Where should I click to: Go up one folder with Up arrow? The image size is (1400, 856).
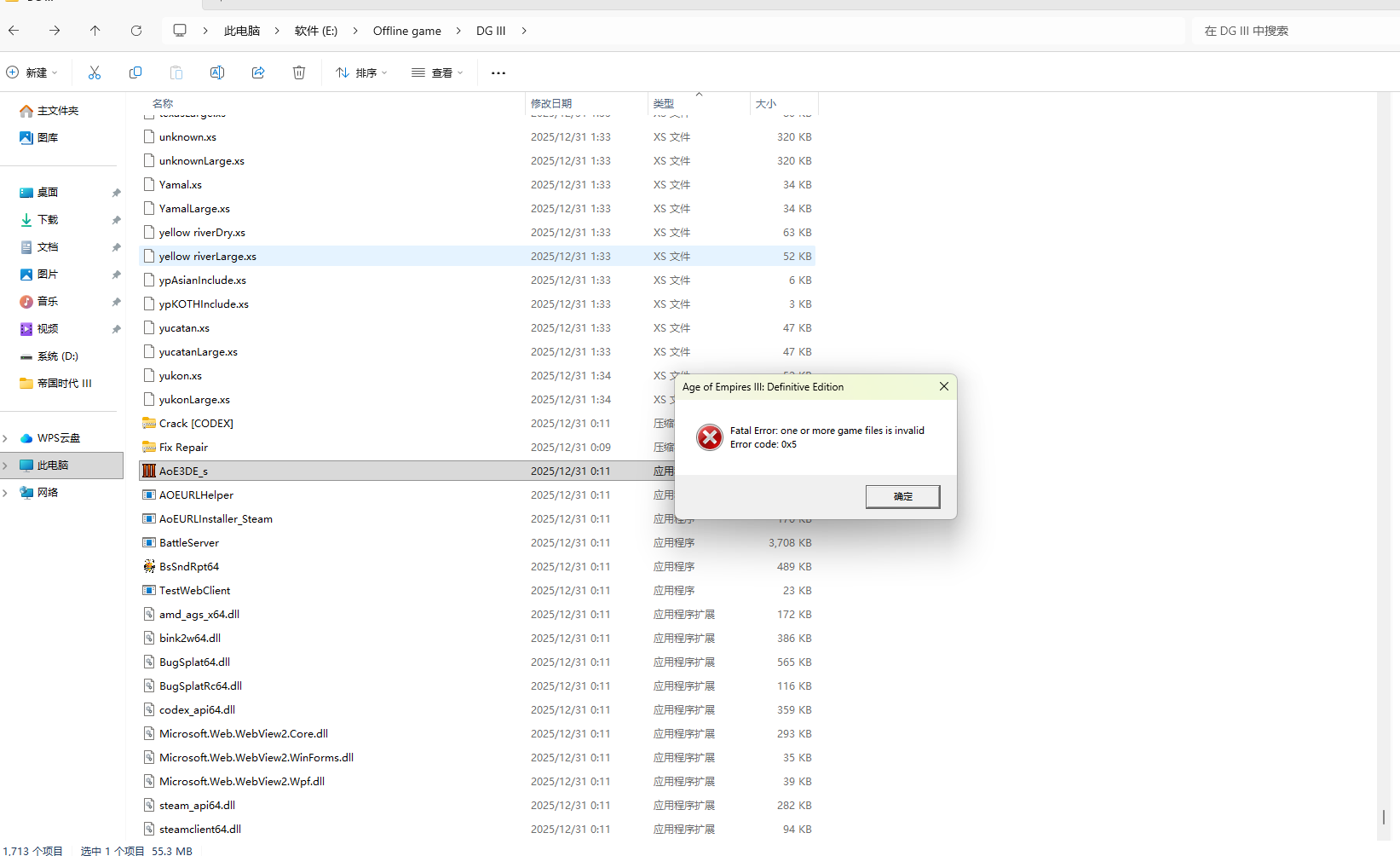coord(95,31)
